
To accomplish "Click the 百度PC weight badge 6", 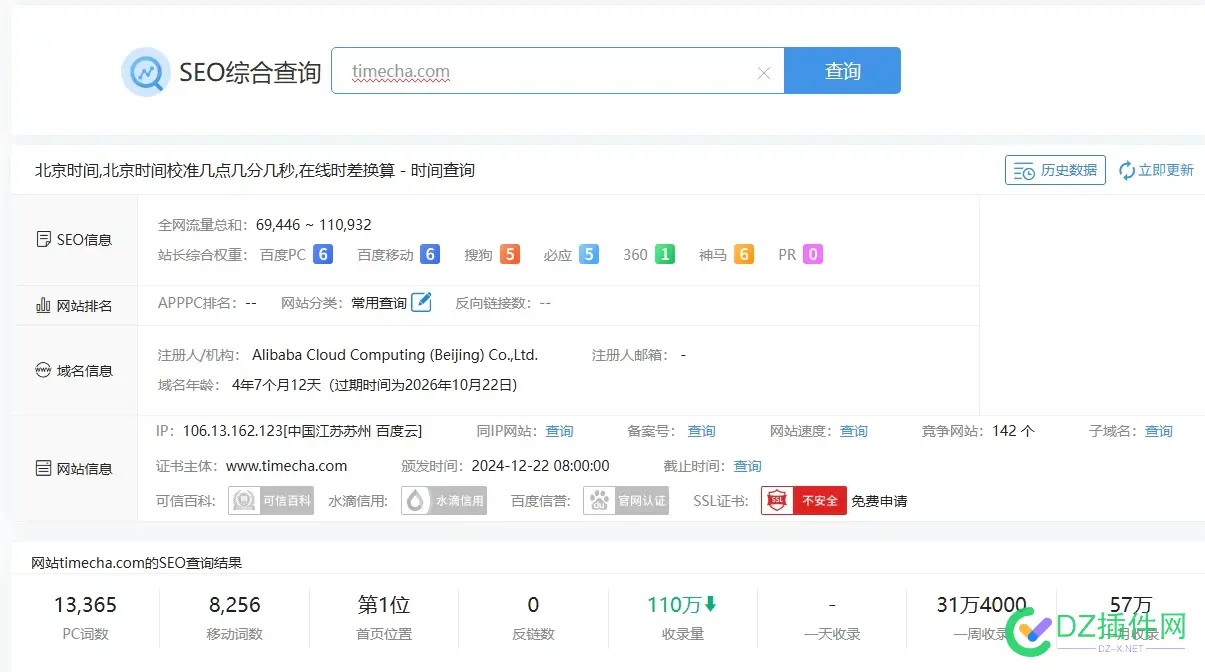I will (322, 254).
